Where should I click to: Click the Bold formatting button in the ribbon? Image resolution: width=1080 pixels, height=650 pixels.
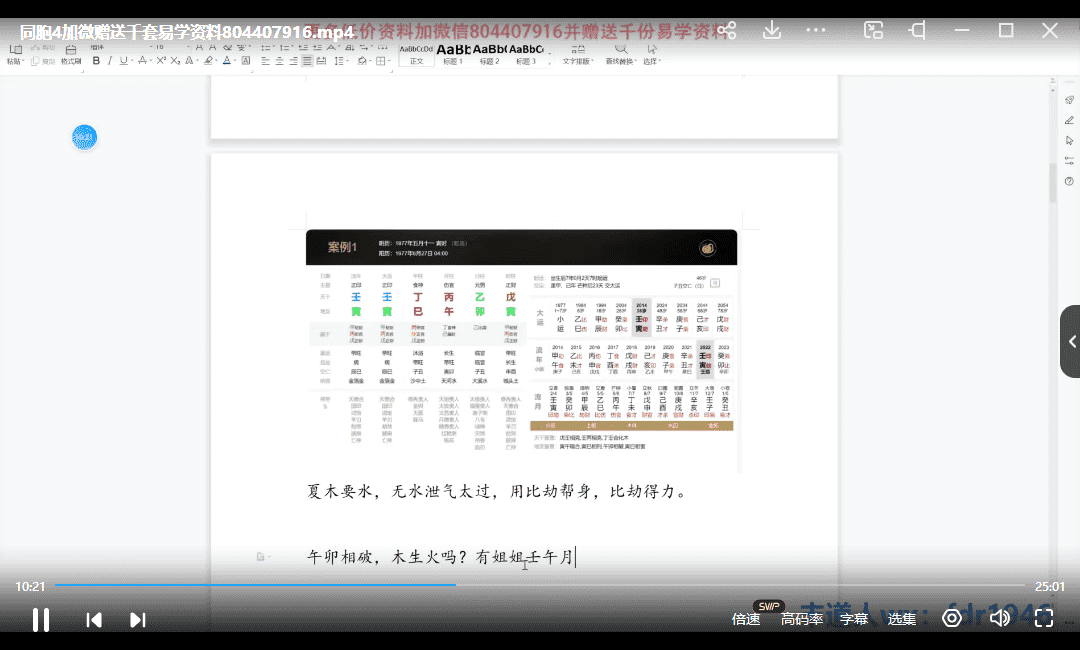(x=96, y=61)
